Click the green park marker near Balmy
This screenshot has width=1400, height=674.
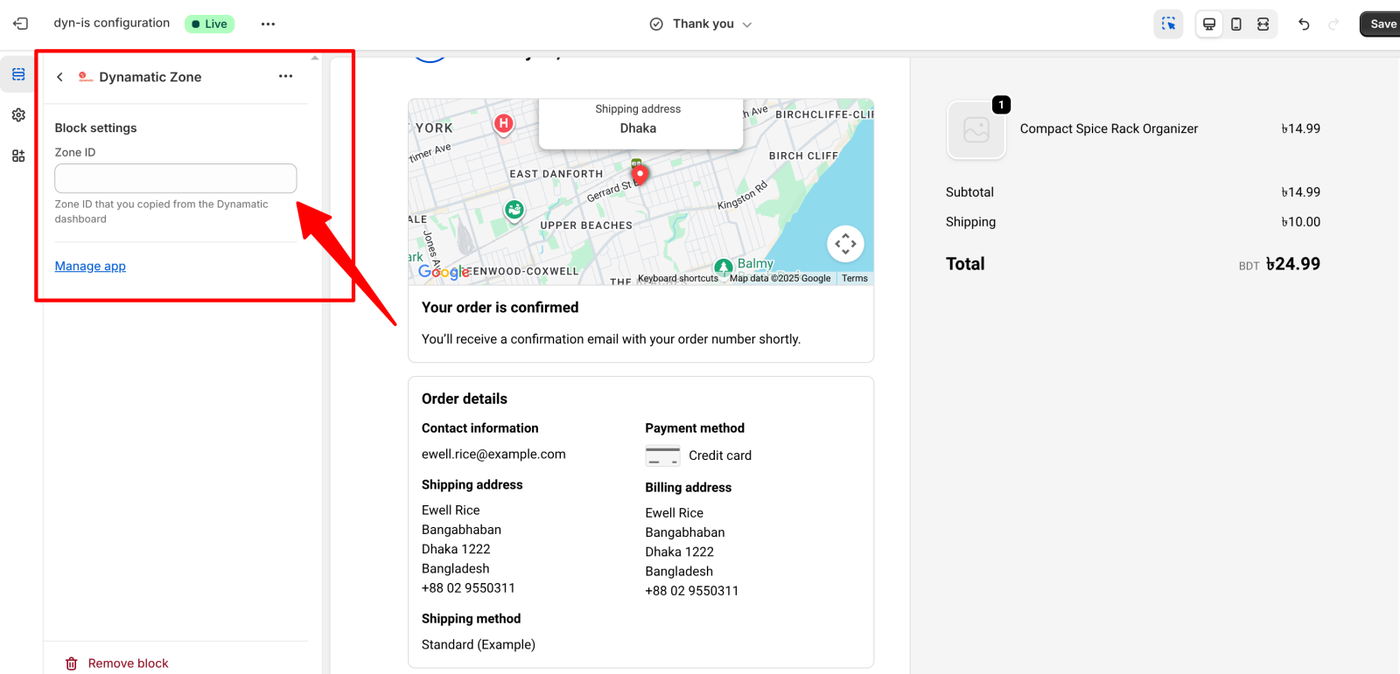[723, 267]
